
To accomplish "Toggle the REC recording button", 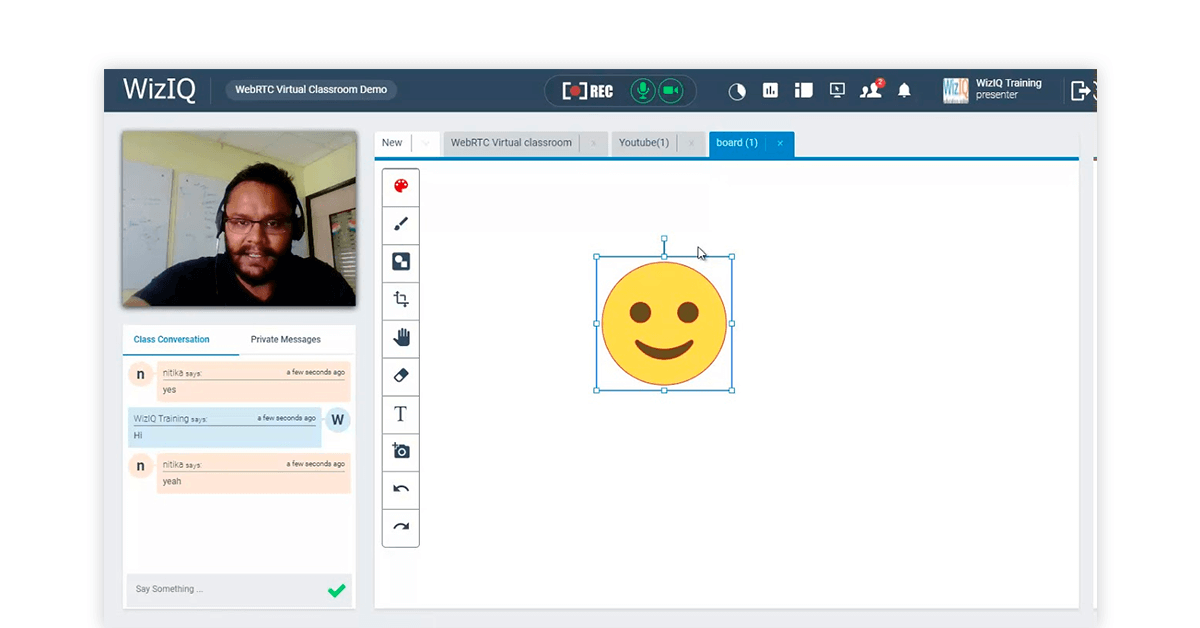I will click(588, 91).
